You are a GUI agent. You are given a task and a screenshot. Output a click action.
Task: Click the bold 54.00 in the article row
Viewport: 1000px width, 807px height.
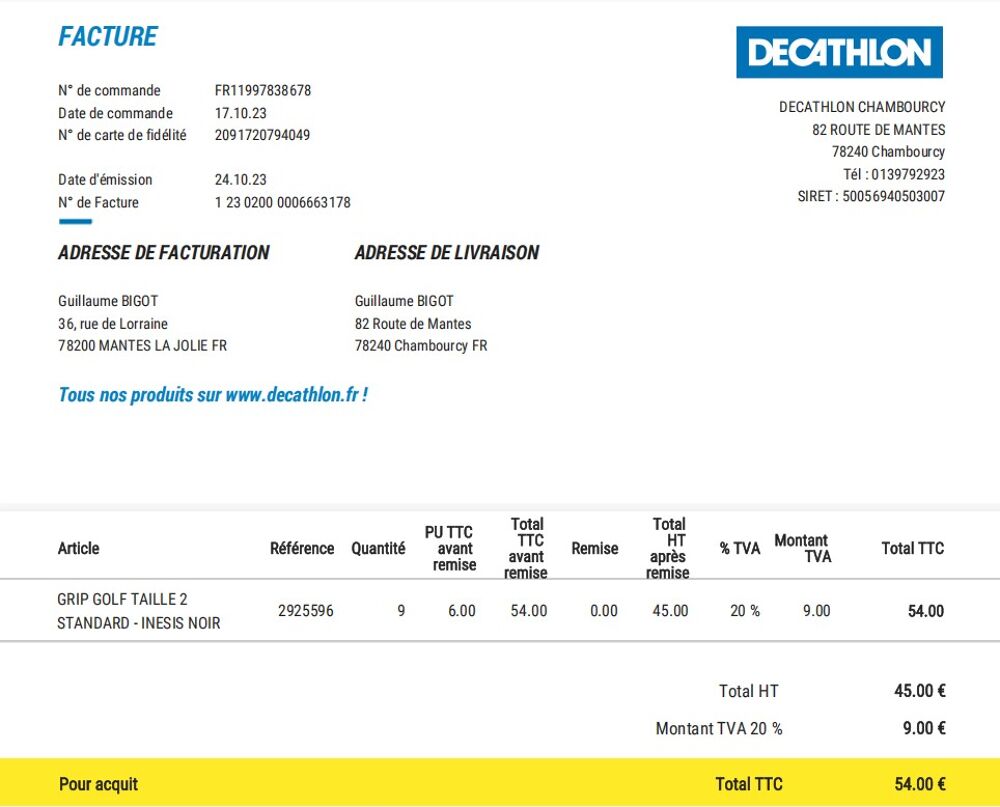point(926,611)
